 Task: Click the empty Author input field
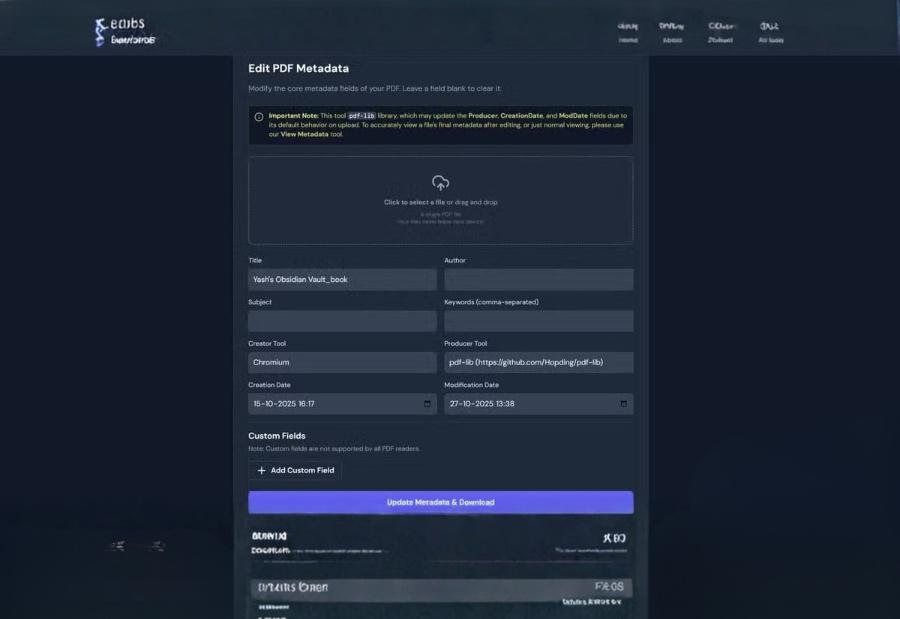538,279
